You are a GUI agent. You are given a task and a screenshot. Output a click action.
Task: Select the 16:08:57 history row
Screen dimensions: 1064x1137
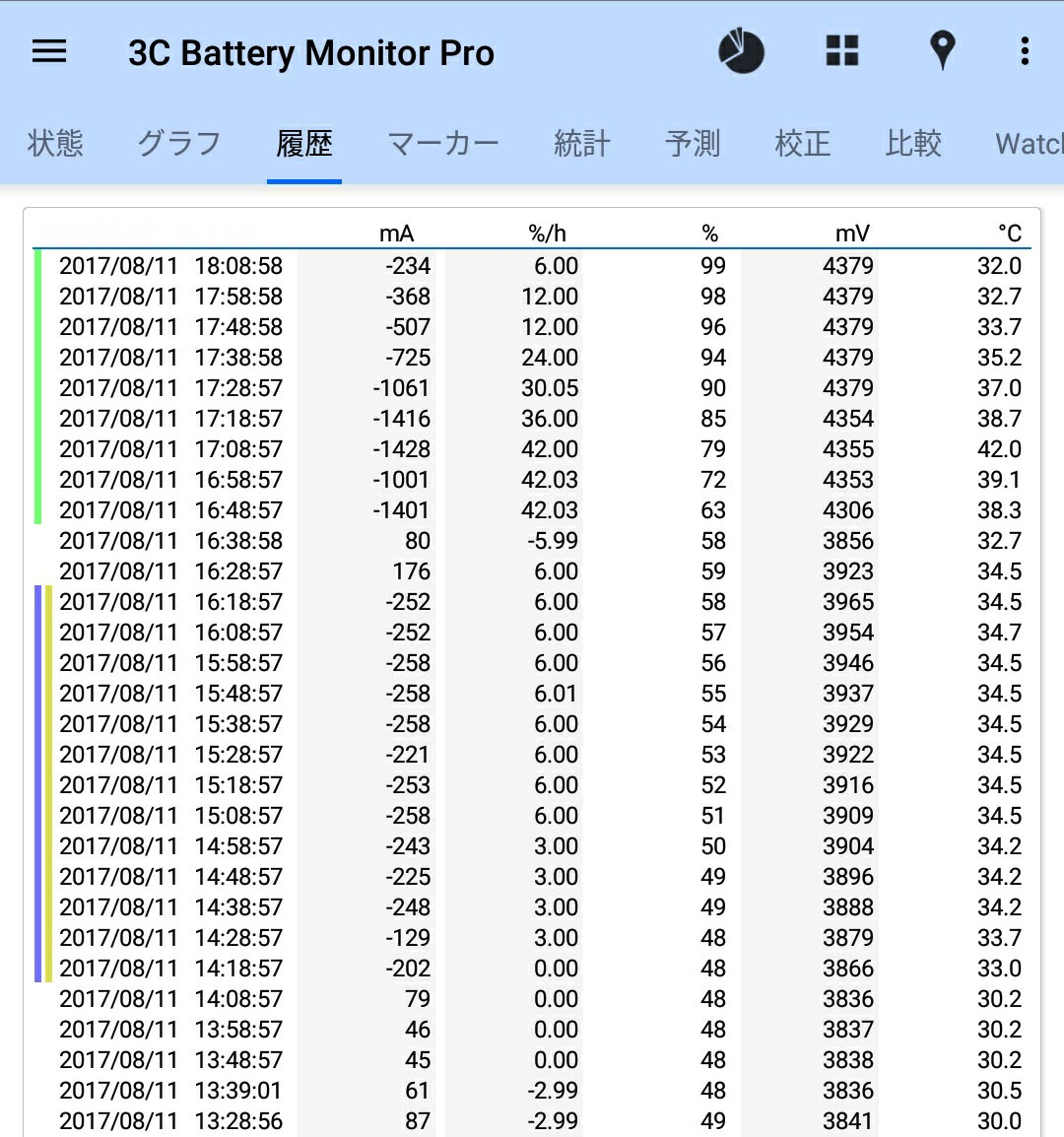tap(532, 633)
